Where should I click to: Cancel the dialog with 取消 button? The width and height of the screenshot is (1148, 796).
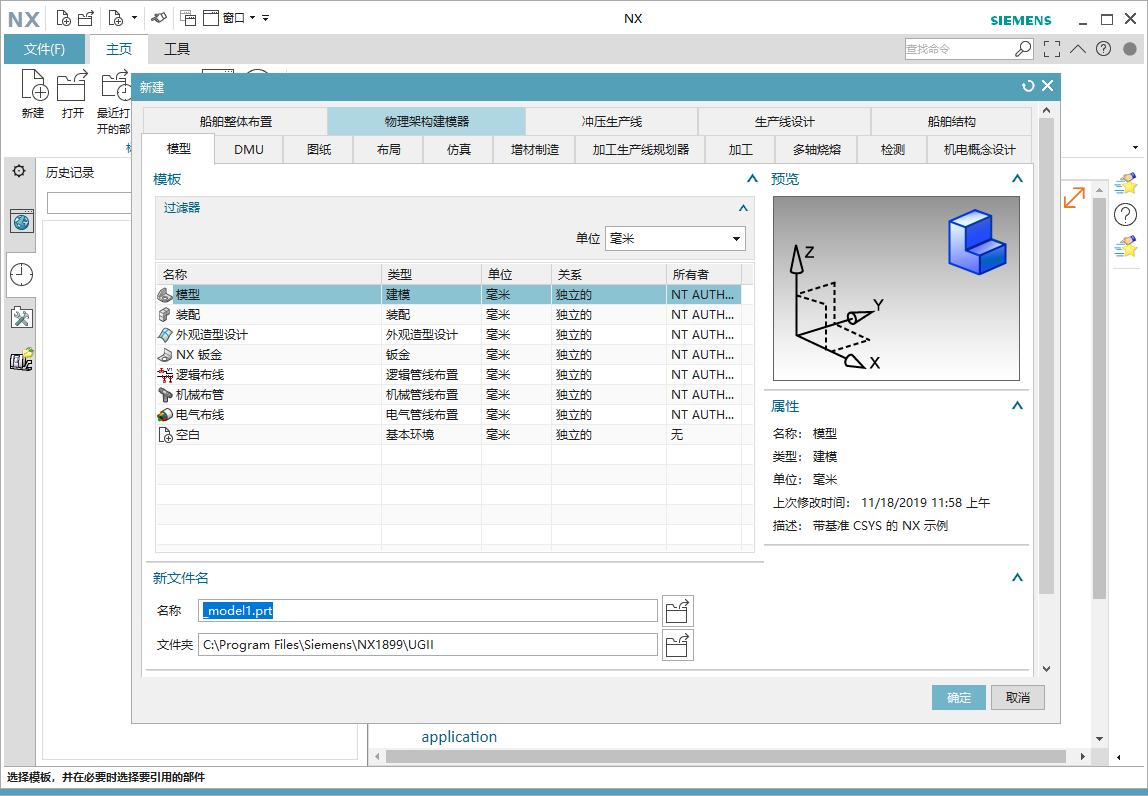(1017, 697)
